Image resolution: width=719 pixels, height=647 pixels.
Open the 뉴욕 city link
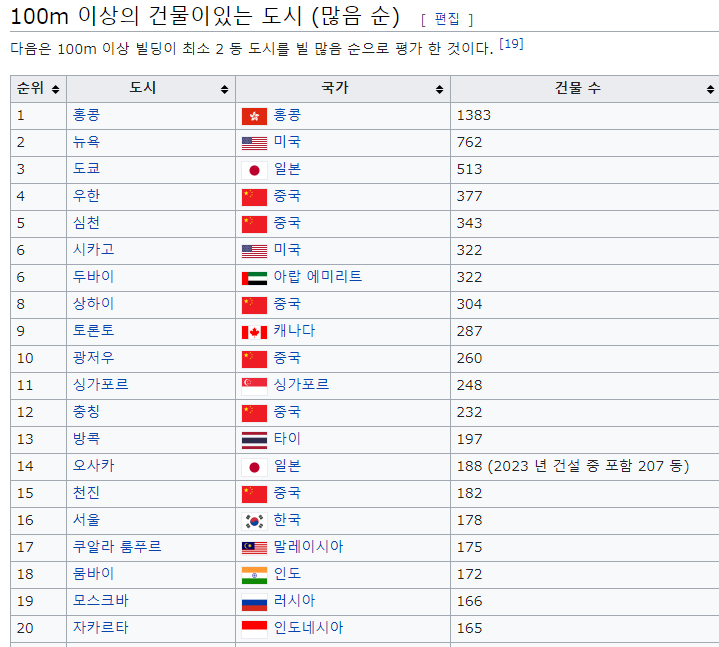pos(86,142)
